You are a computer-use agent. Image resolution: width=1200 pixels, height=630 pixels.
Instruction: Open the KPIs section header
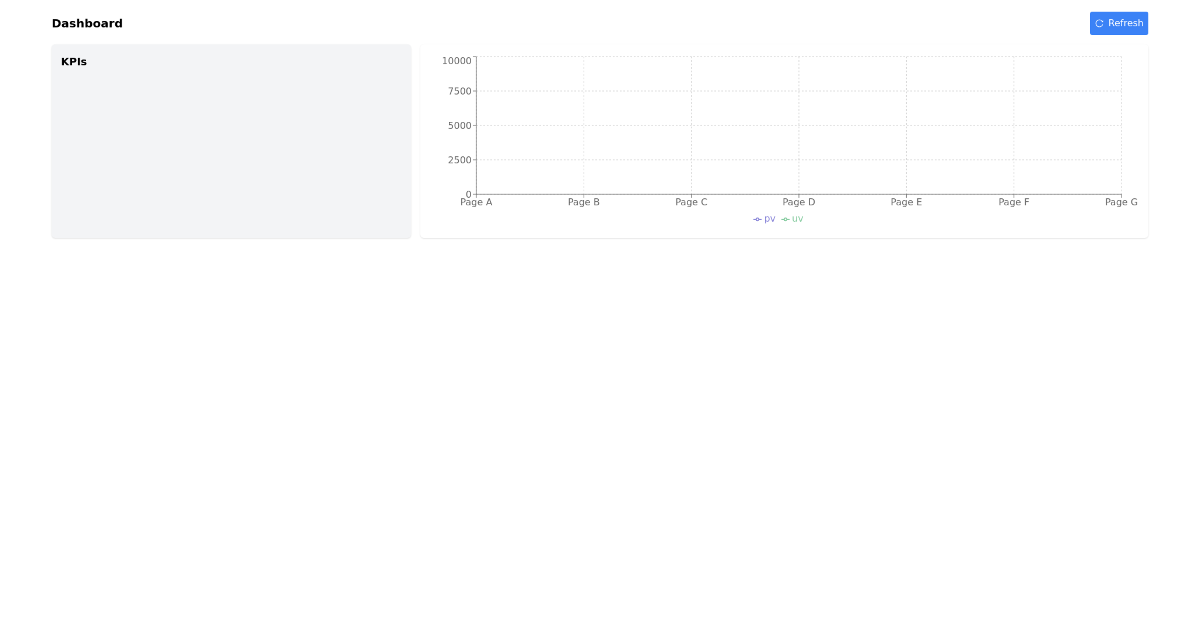coord(74,61)
